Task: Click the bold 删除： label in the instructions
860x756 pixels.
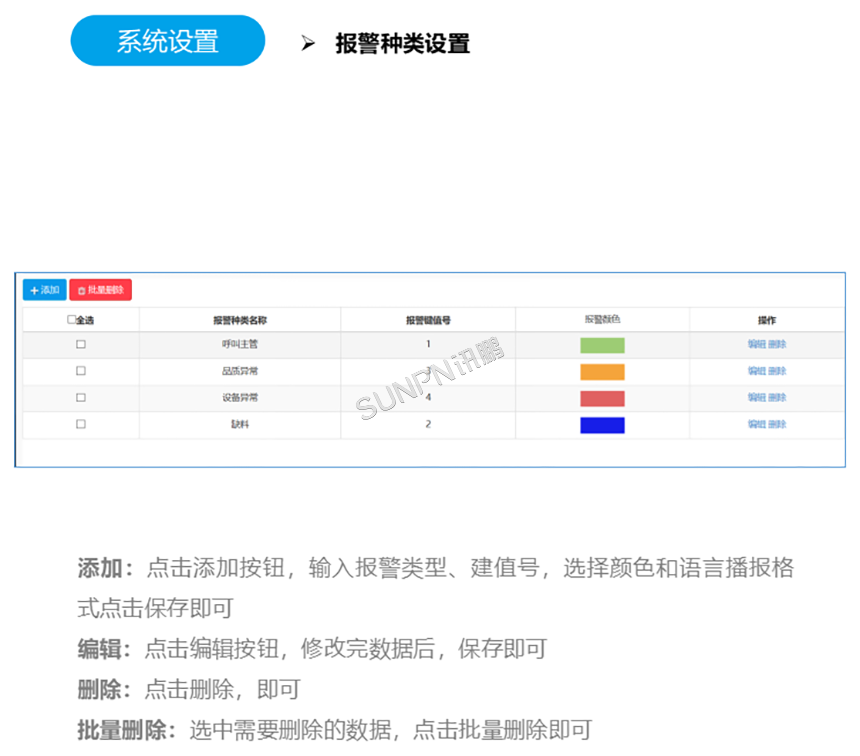Action: click(104, 690)
